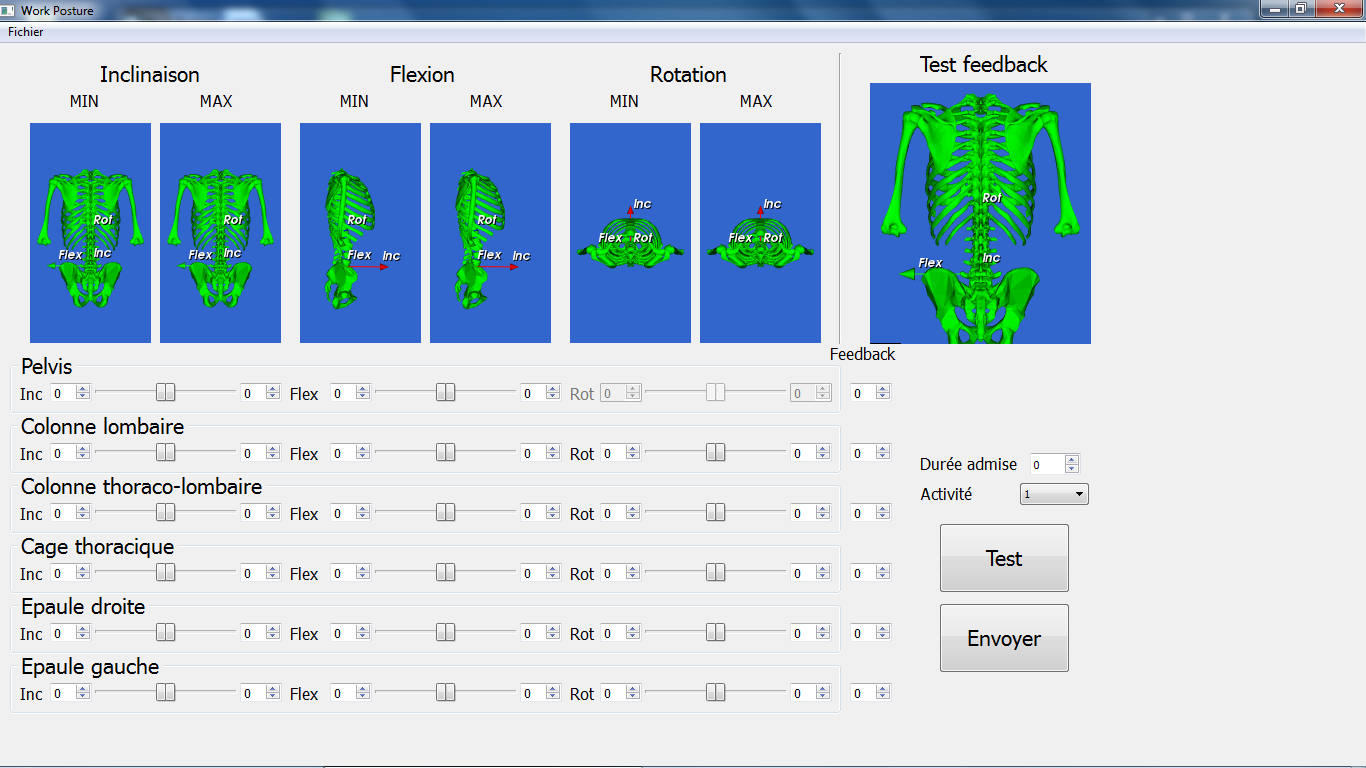Screen dimensions: 1366x768
Task: Select the Rotation MAX skeleton preview
Action: click(760, 233)
